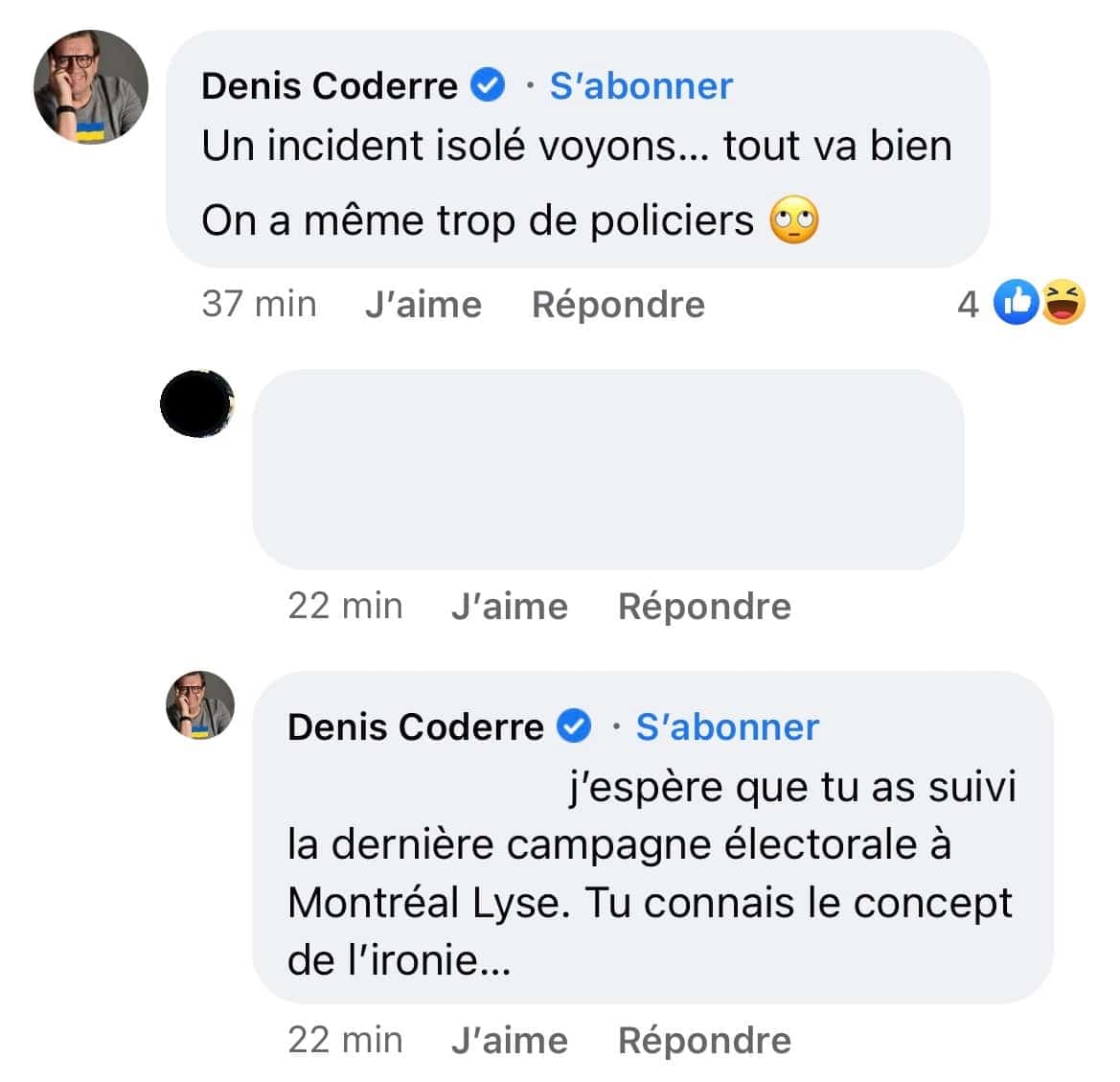Click the Denis Coderre name above 'Un incident isolé'
The image size is (1120, 1082).
[330, 86]
